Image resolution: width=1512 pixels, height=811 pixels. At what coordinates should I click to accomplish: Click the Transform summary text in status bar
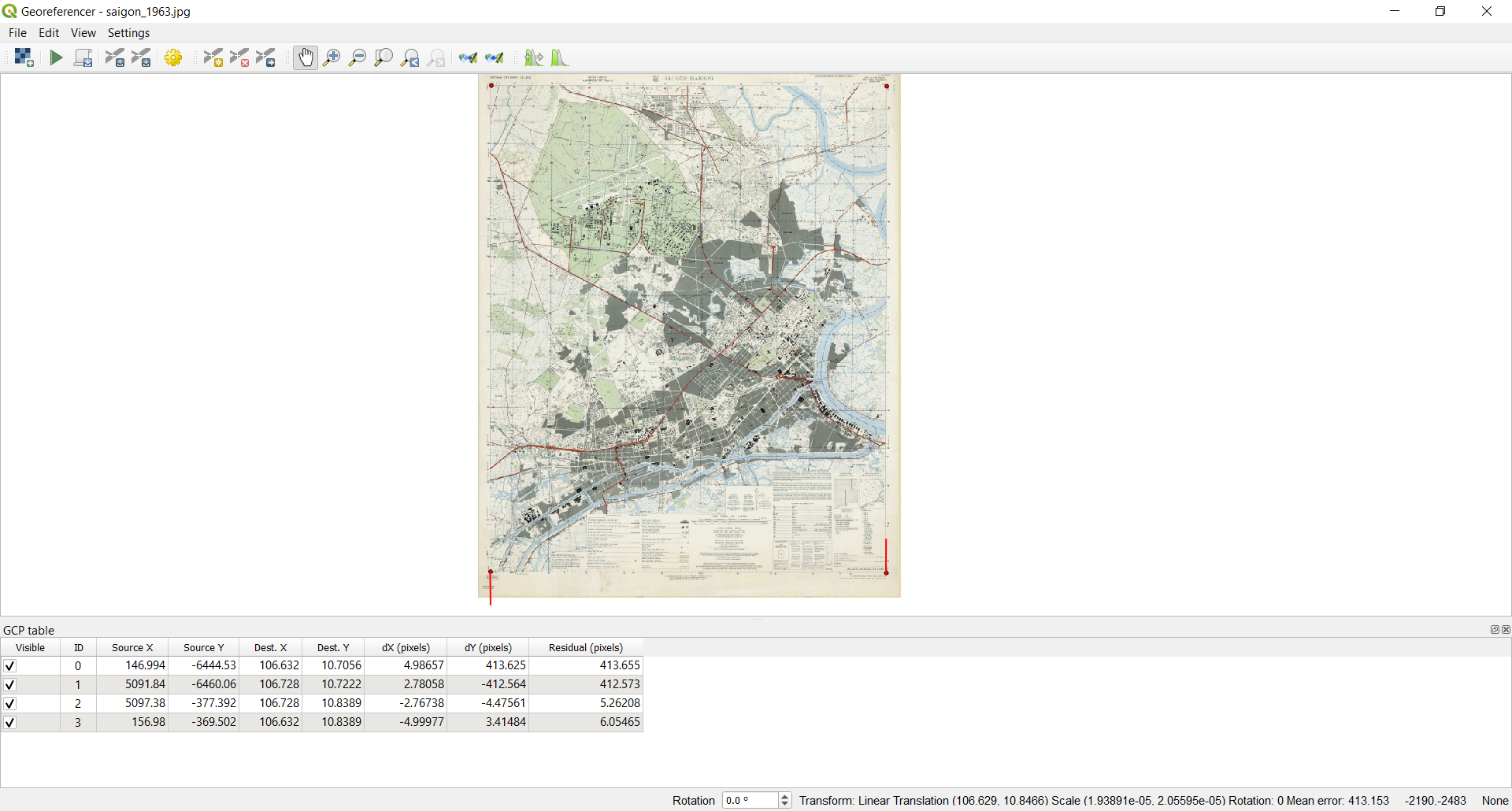(x=1094, y=800)
